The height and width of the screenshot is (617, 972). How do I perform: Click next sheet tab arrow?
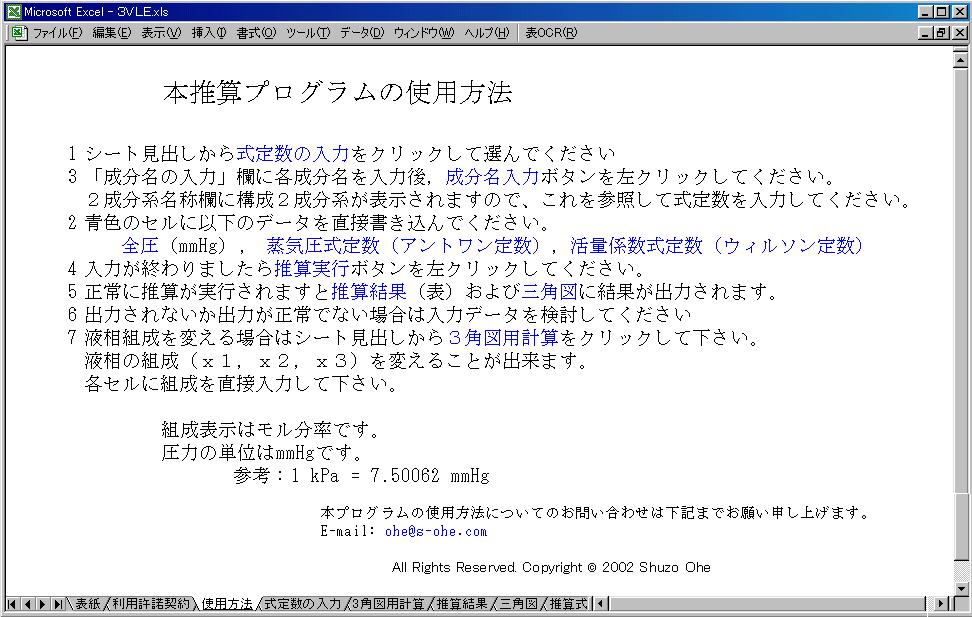click(42, 603)
